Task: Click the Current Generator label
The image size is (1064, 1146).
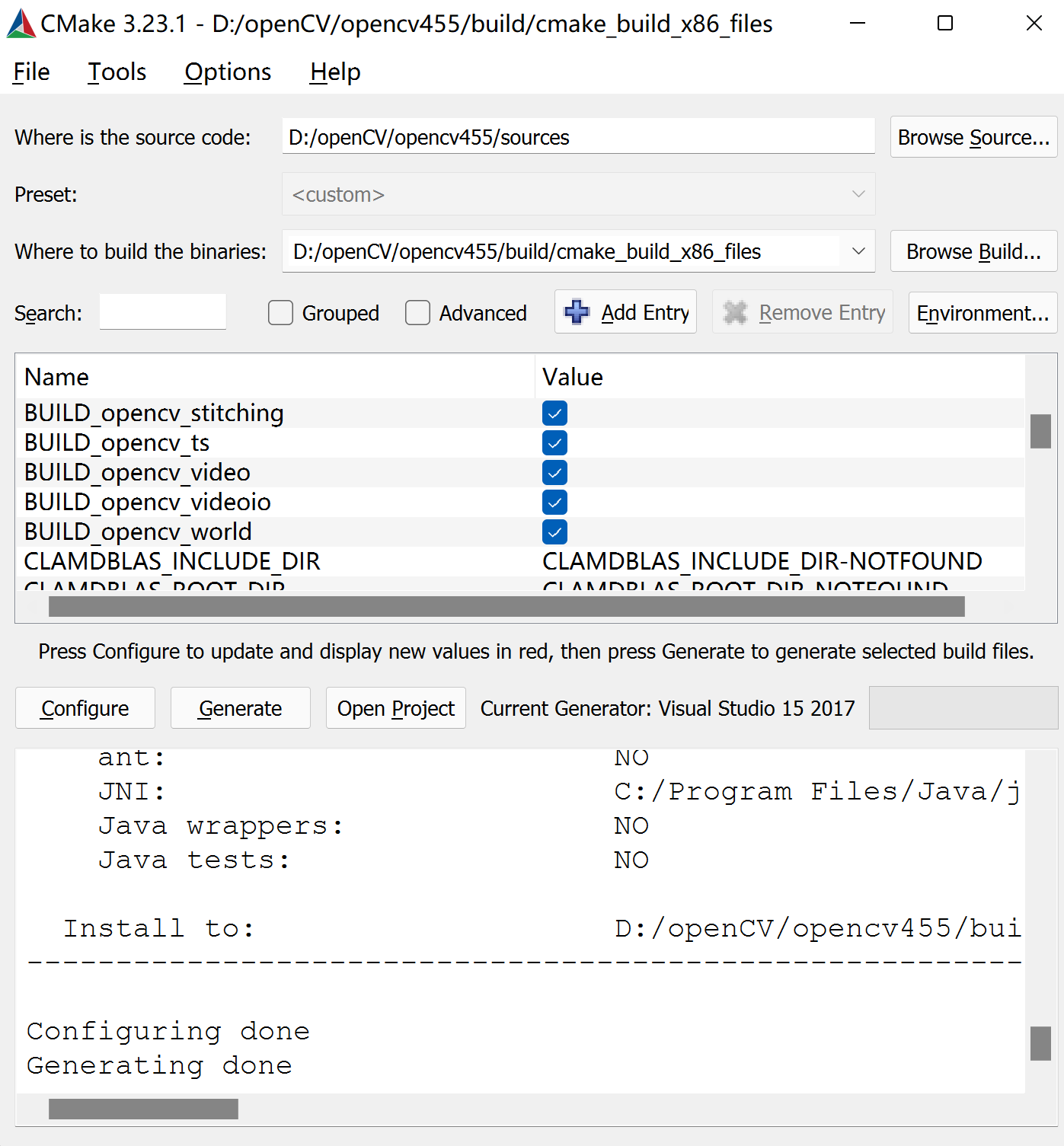Action: [667, 708]
